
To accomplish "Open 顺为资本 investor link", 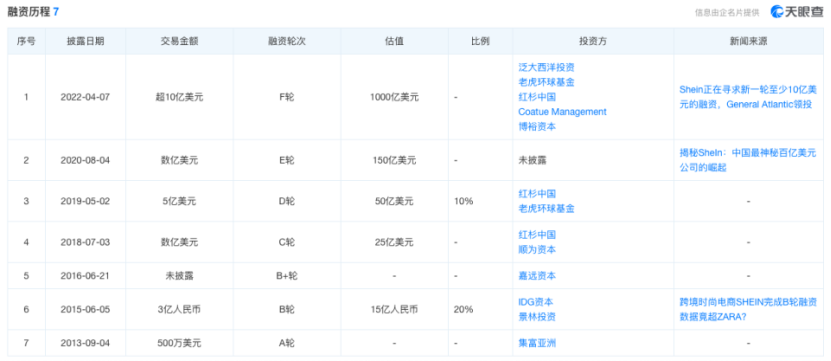I will [x=537, y=250].
